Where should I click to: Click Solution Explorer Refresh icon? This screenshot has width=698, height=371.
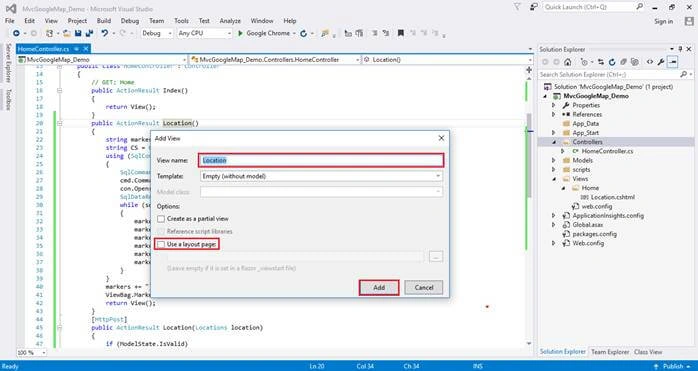(612, 62)
